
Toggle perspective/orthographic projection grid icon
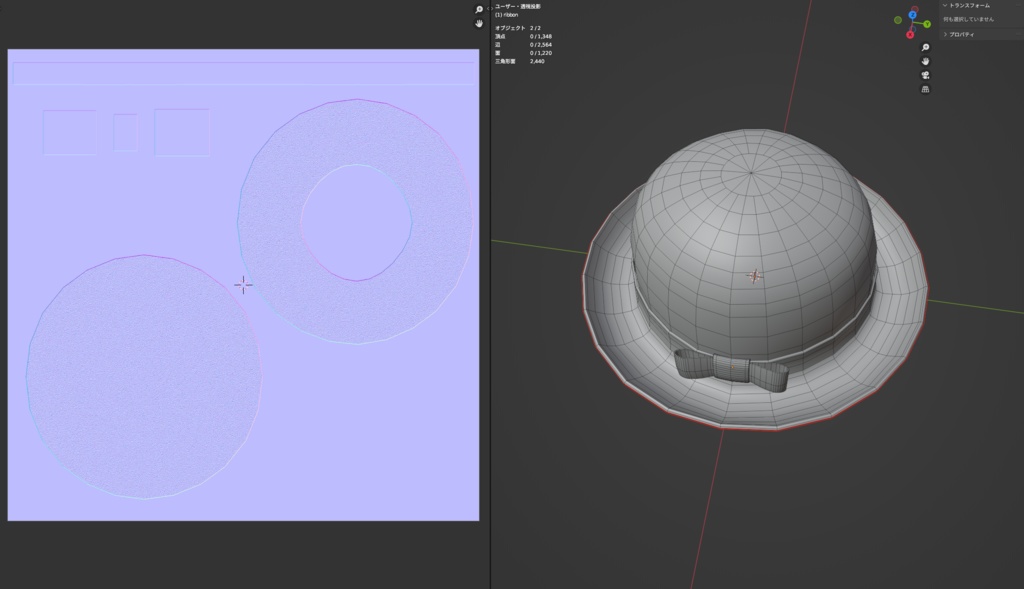tap(925, 89)
